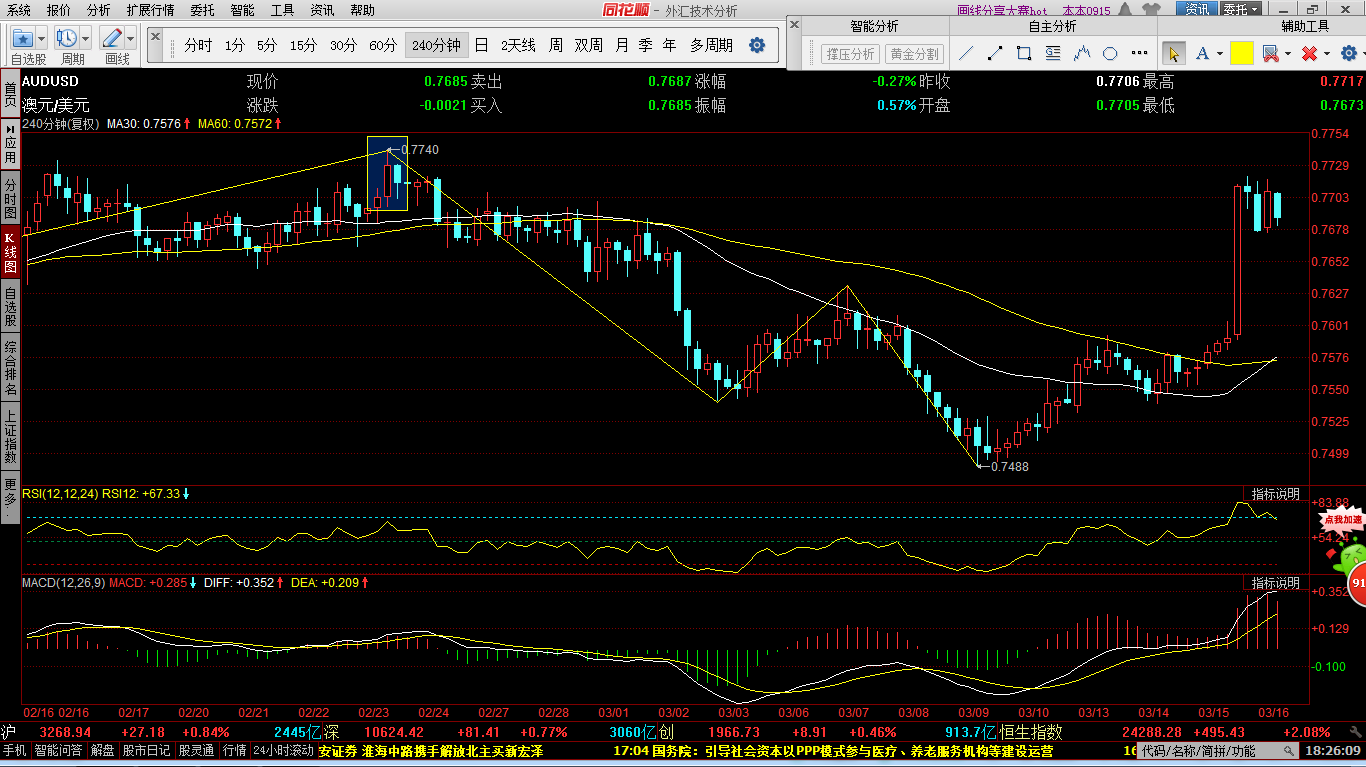1366x767 pixels.
Task: Switch chart to 15分 period
Action: tap(303, 45)
